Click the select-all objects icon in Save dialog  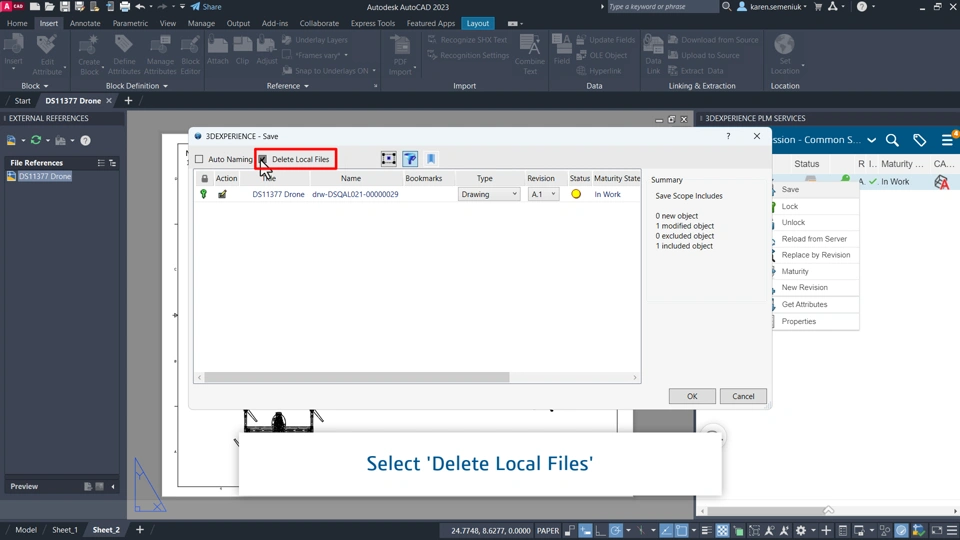(x=388, y=159)
